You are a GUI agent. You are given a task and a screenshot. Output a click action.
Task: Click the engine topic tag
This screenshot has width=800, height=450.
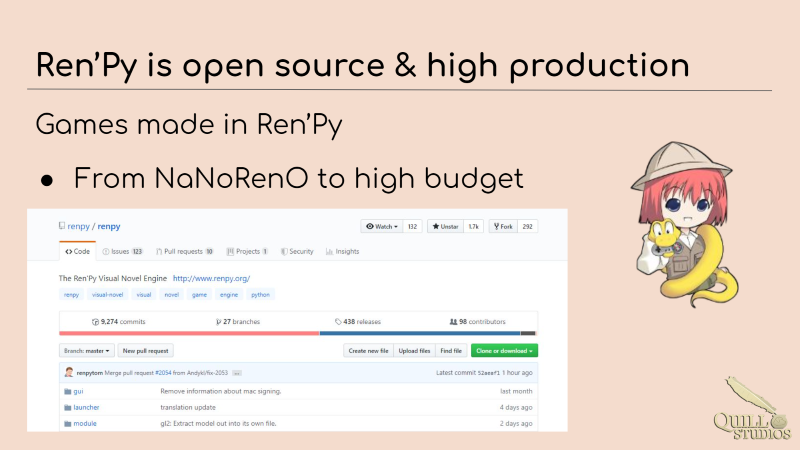[x=229, y=295]
